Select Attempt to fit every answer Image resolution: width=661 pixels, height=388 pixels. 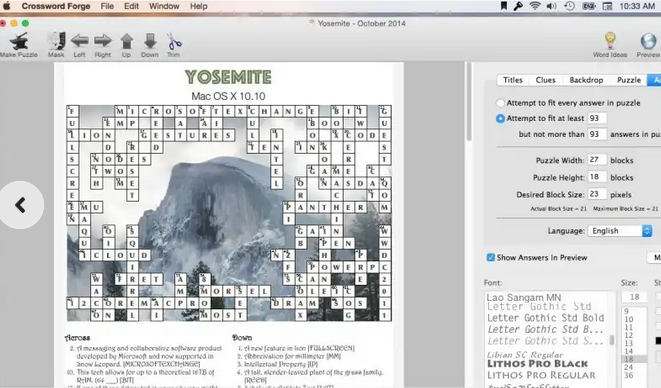[500, 103]
